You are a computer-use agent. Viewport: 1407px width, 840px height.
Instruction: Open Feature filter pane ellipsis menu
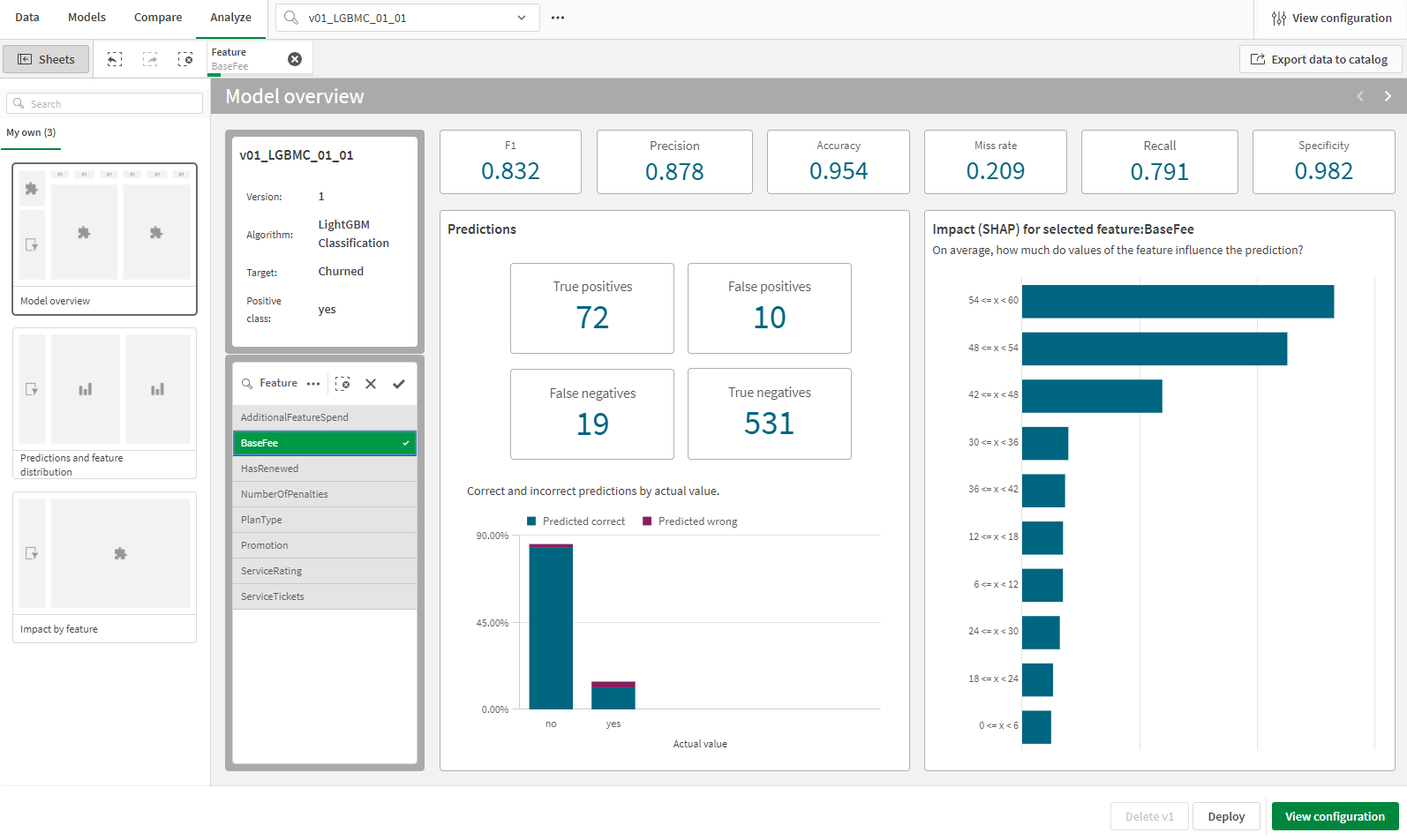coord(313,384)
